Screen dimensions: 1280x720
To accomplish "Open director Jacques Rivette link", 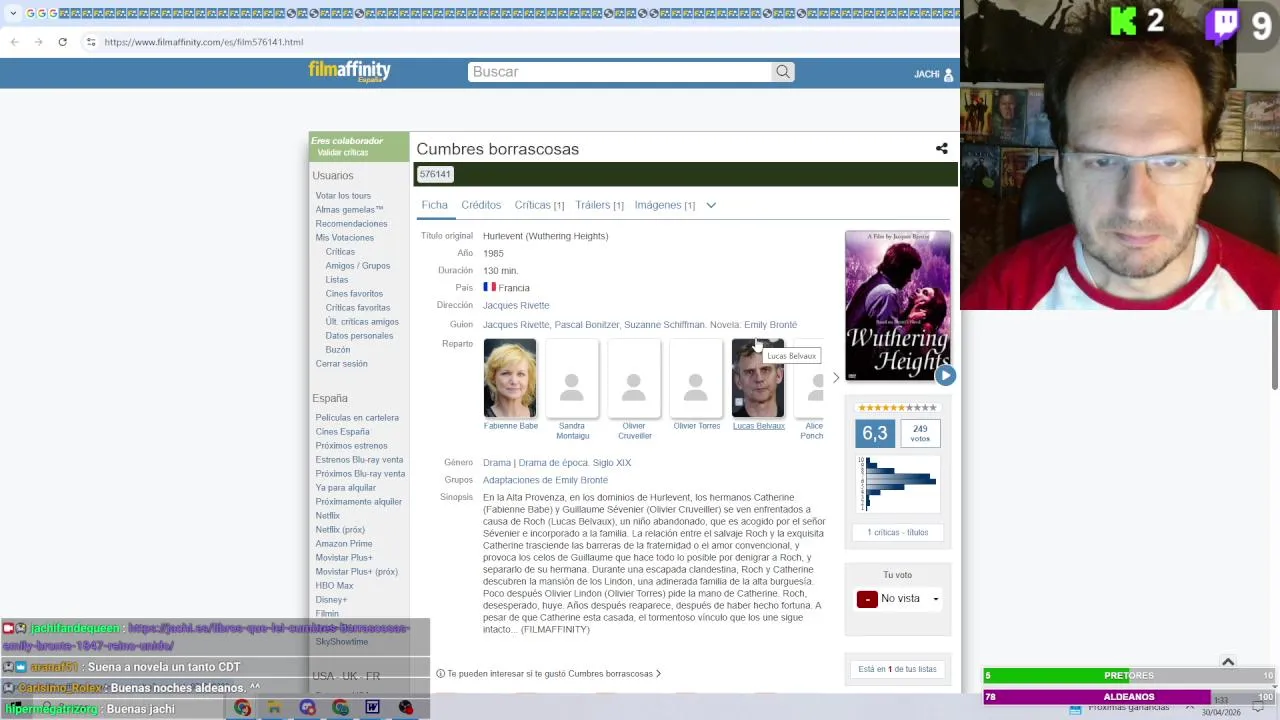I will tap(516, 305).
